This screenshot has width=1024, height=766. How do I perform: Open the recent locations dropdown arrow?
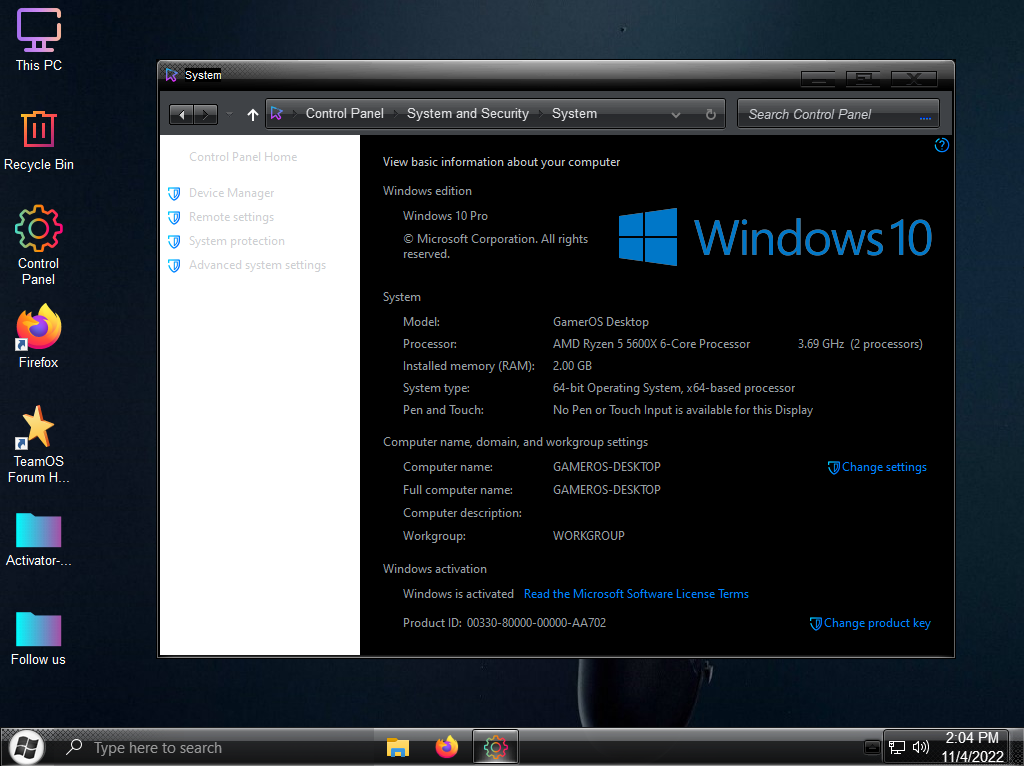229,114
